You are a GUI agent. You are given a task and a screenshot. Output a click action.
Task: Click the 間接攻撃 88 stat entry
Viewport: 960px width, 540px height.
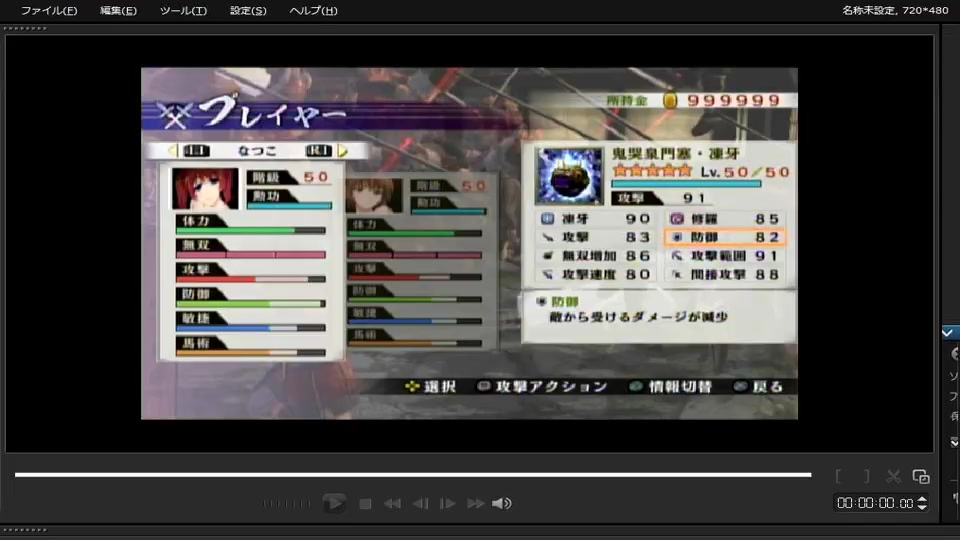click(725, 275)
